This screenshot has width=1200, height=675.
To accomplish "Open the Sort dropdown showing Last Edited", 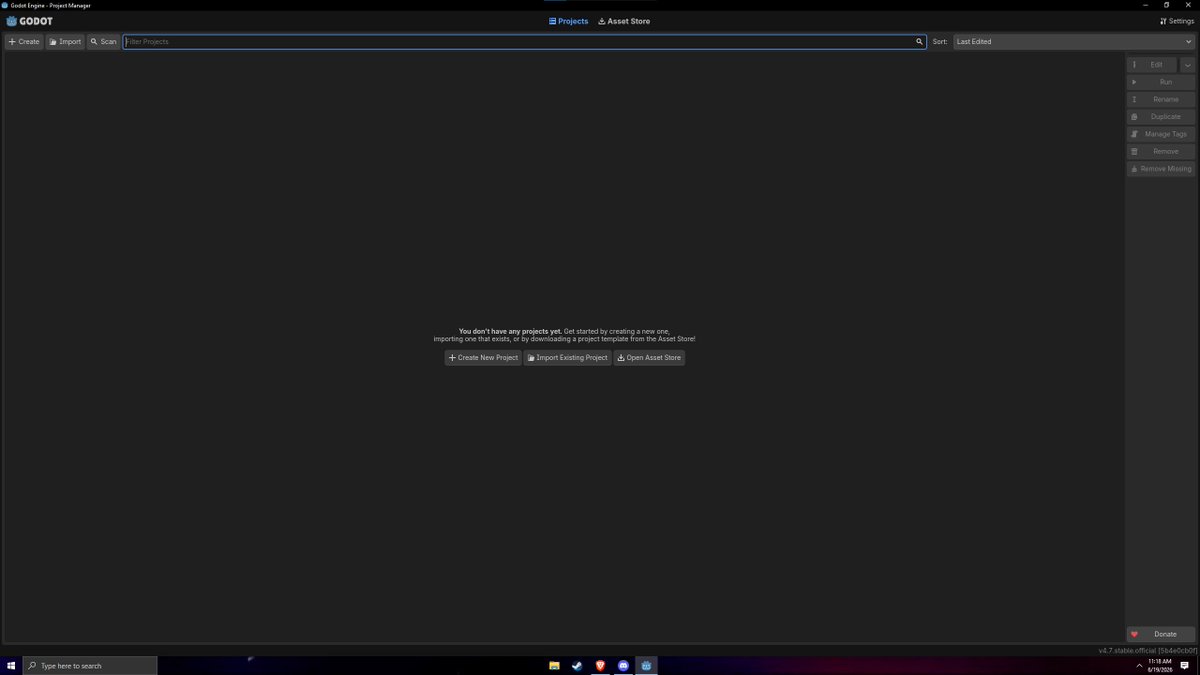I will [1074, 42].
